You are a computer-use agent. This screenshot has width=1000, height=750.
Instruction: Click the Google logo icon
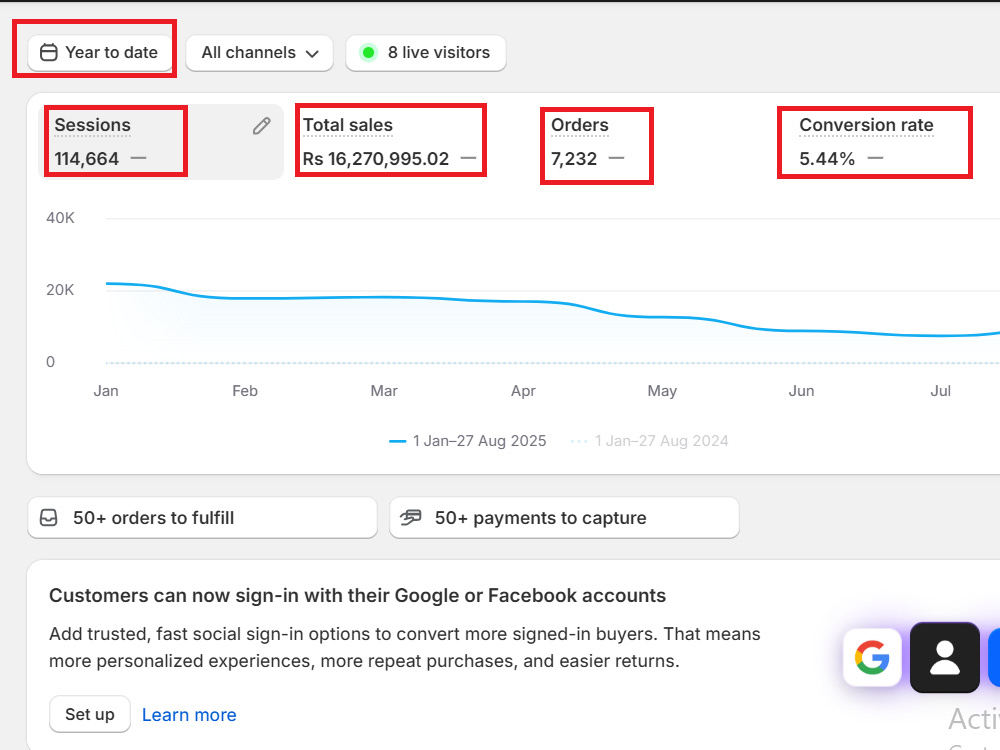click(872, 658)
